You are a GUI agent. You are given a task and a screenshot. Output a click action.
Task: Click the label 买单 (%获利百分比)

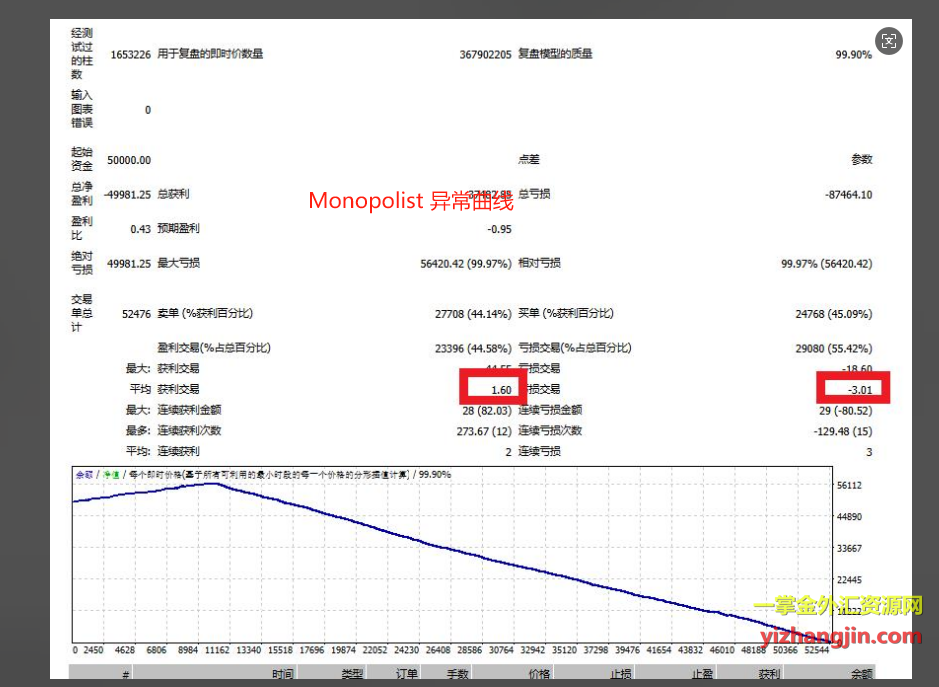(x=566, y=313)
